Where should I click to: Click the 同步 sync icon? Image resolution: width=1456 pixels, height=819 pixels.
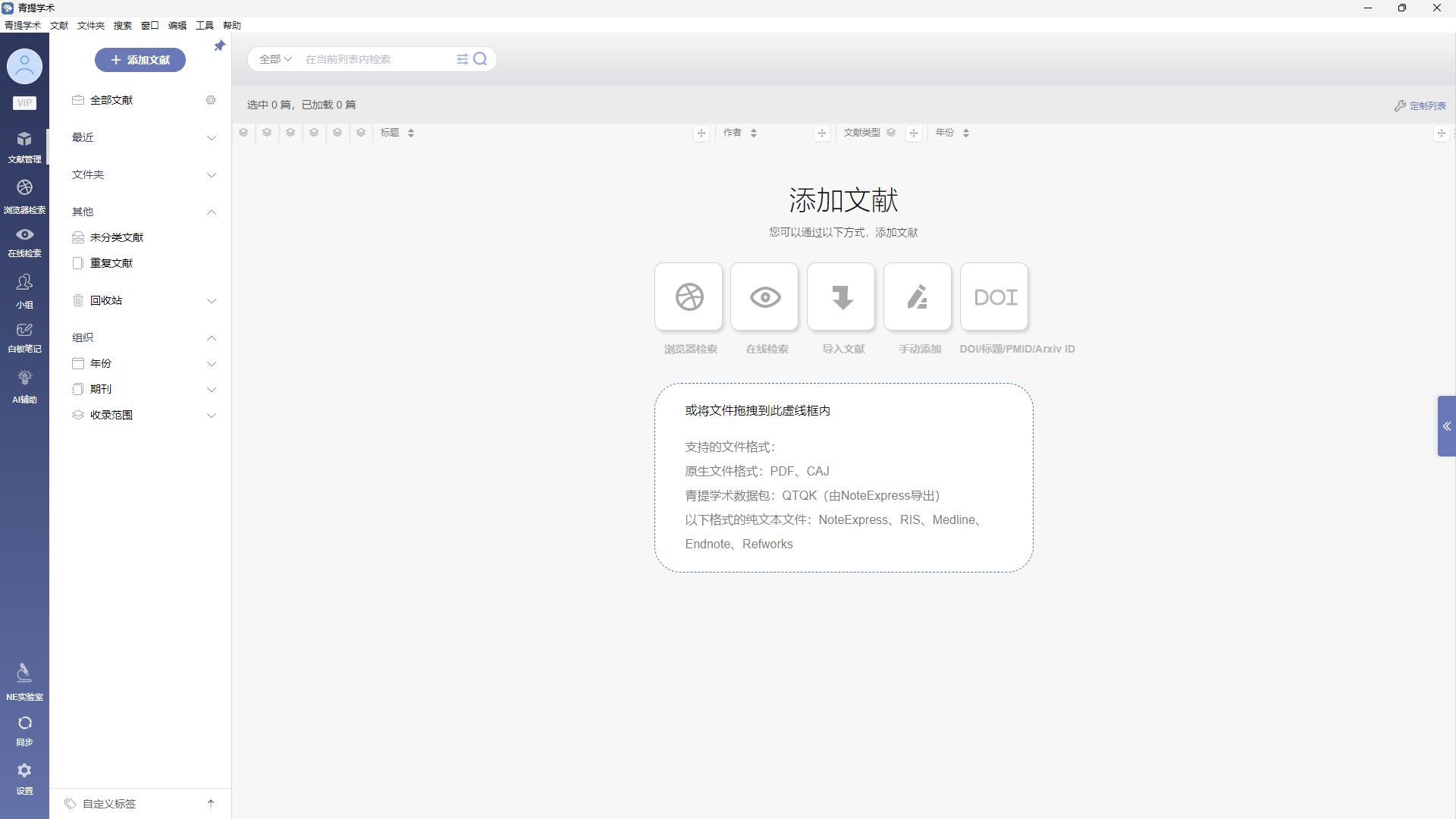24,730
